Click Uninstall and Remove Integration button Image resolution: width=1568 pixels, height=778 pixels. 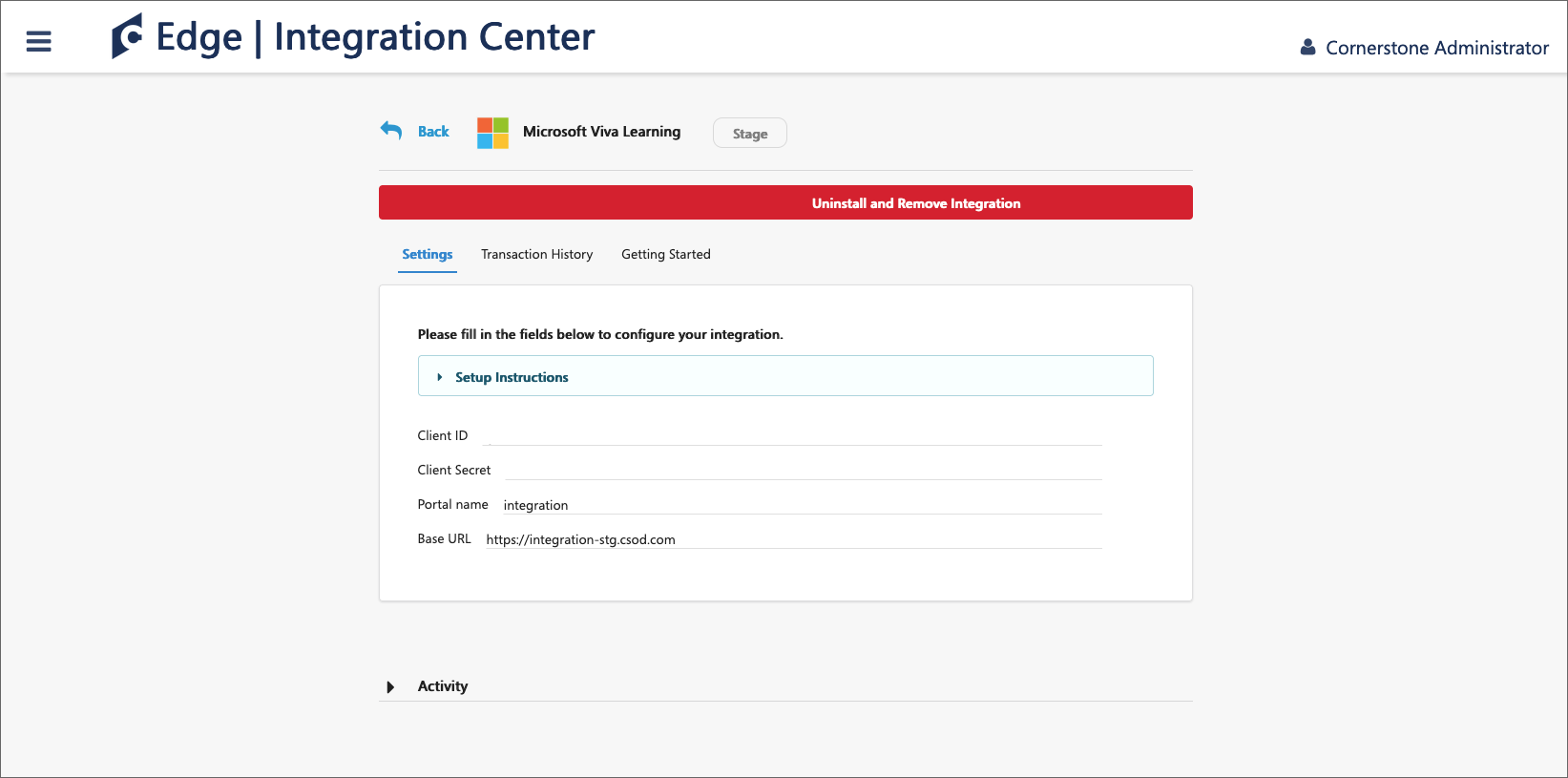(x=785, y=202)
